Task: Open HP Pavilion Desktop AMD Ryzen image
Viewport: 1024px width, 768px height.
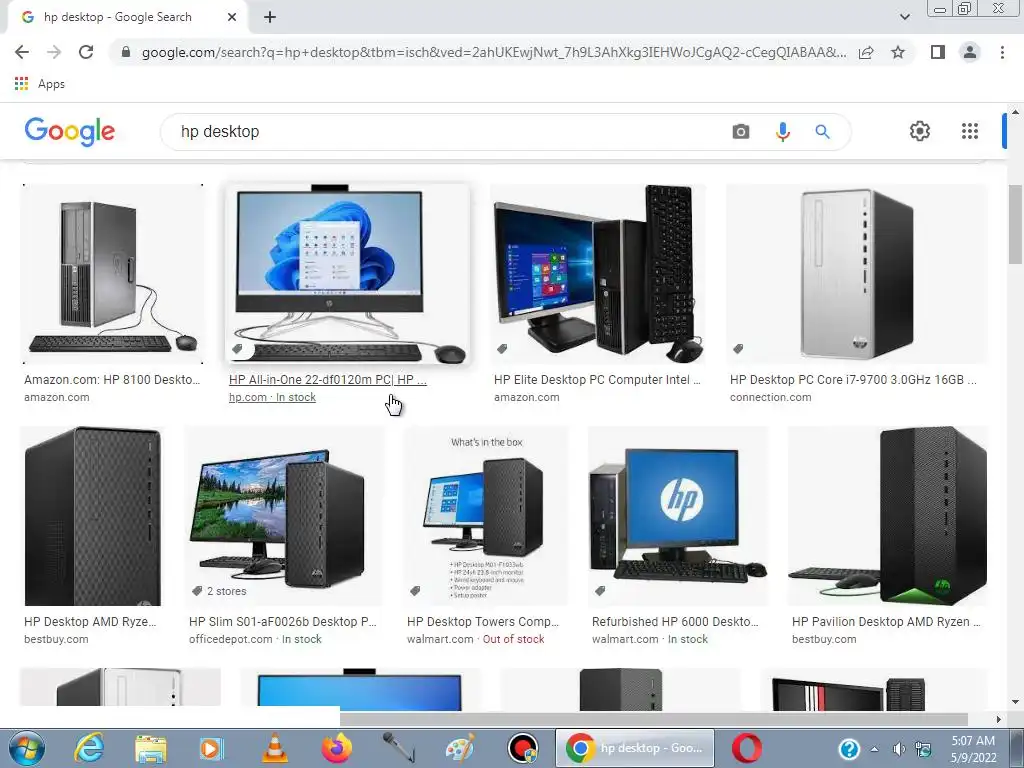Action: tap(888, 516)
